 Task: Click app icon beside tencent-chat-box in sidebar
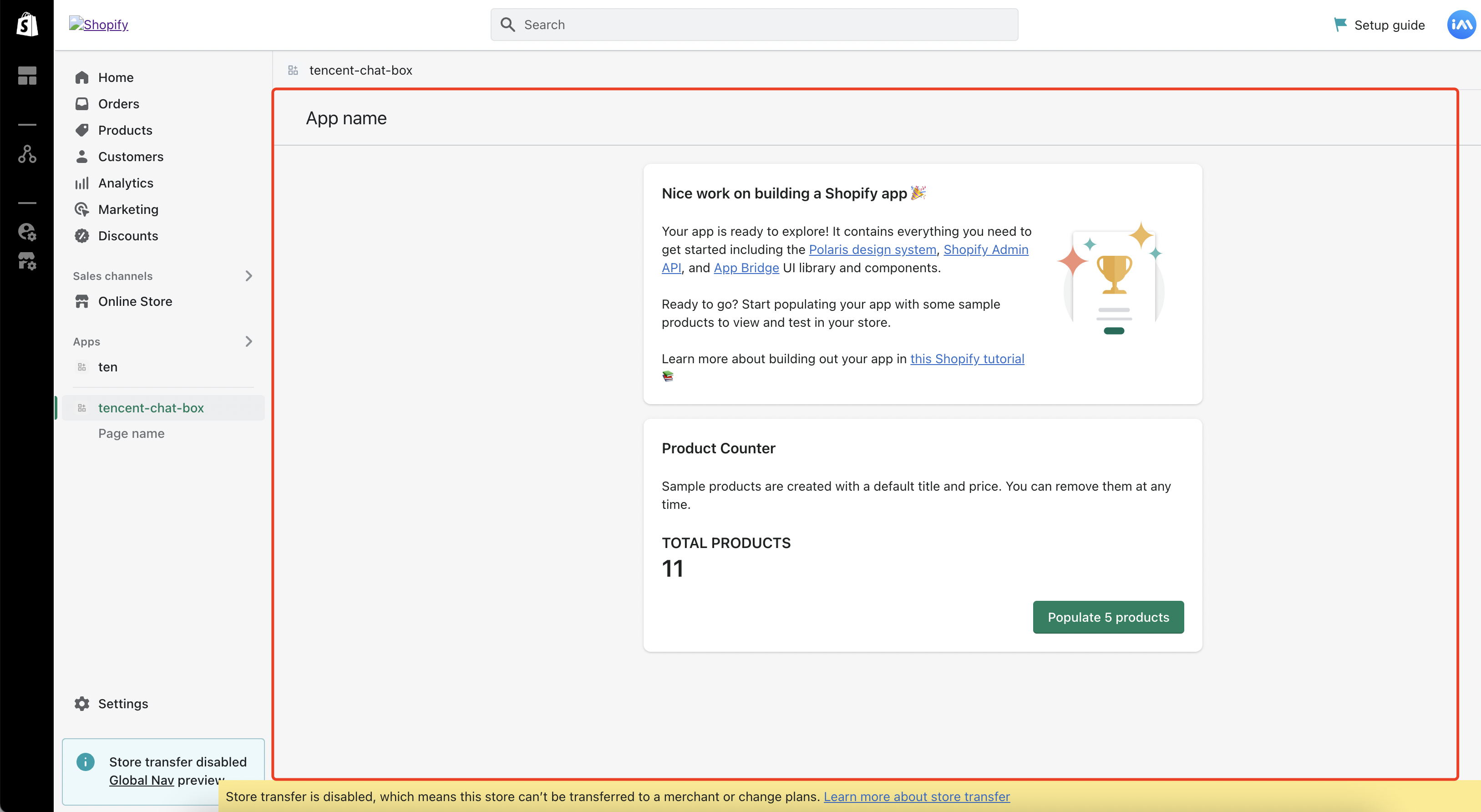81,408
